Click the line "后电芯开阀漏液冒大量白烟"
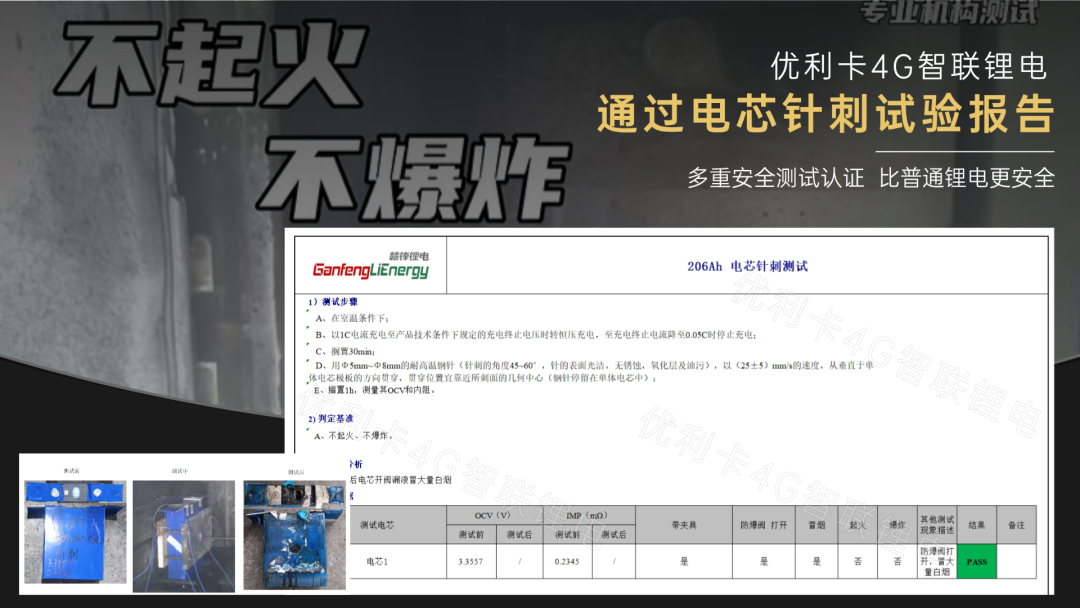1080x608 pixels. tap(401, 481)
